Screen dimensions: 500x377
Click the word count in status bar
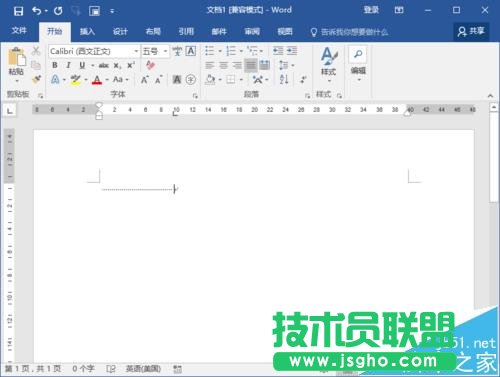tap(83, 369)
